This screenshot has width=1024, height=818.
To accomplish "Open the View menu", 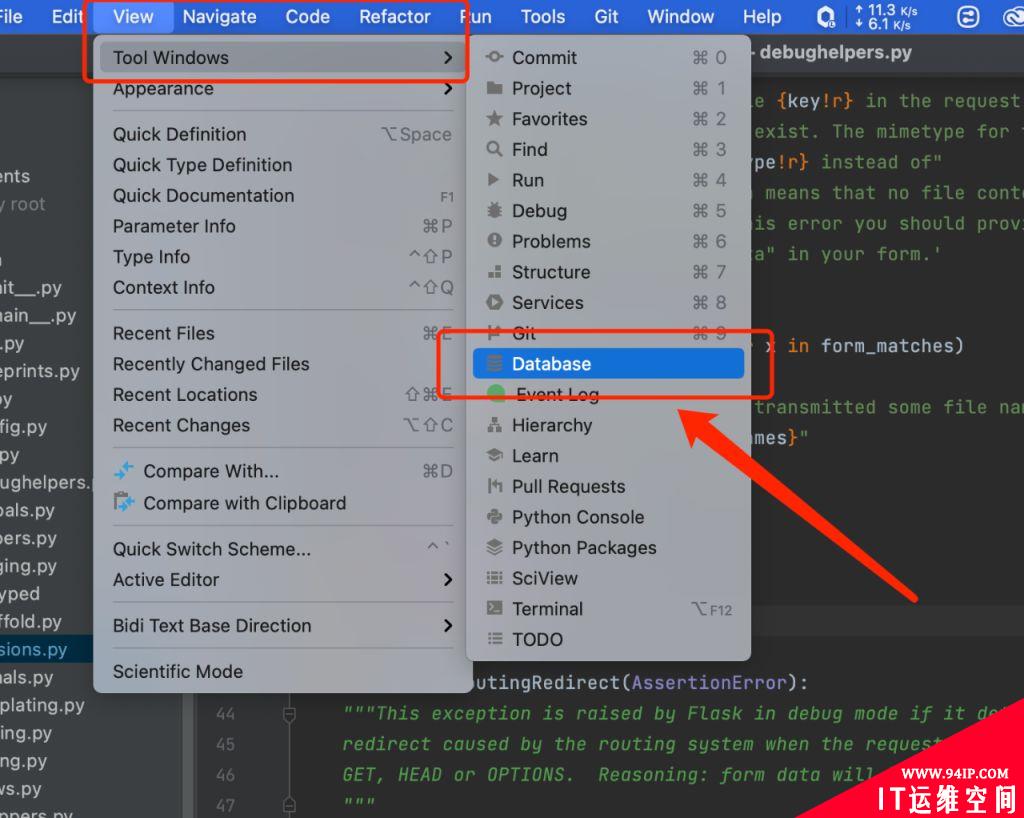I will [133, 17].
